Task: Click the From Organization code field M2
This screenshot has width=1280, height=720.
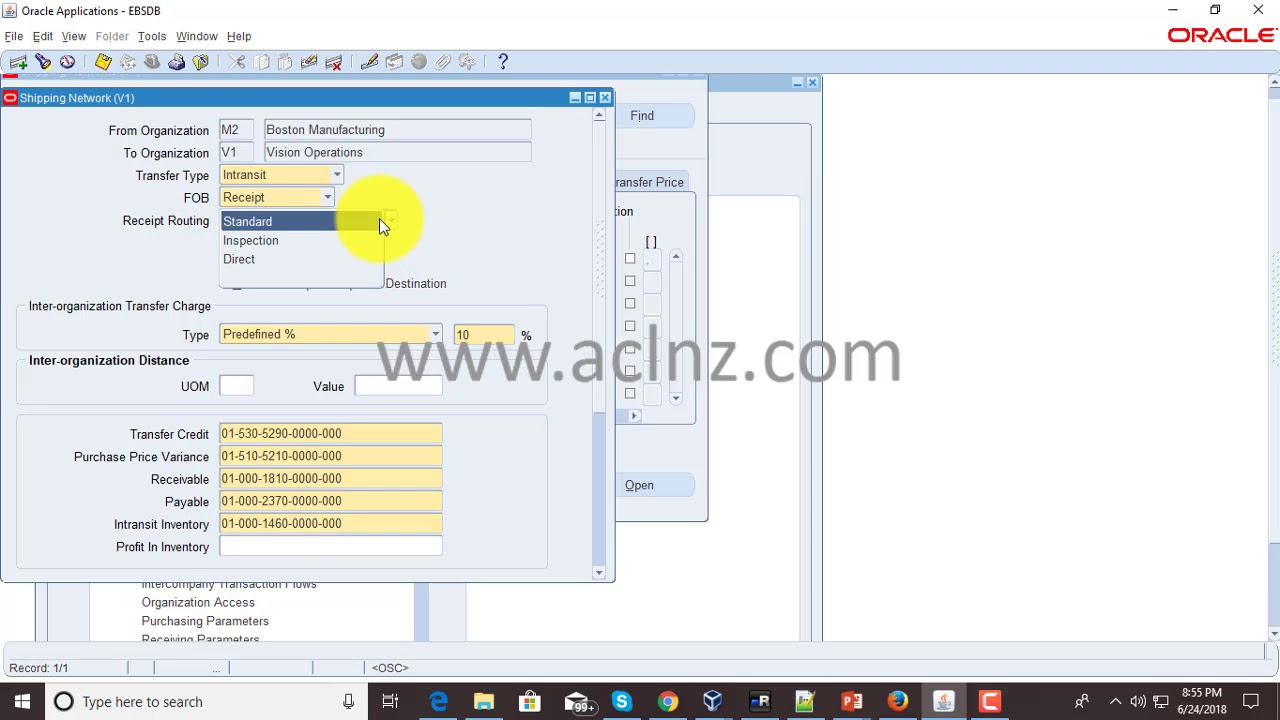Action: pos(236,130)
